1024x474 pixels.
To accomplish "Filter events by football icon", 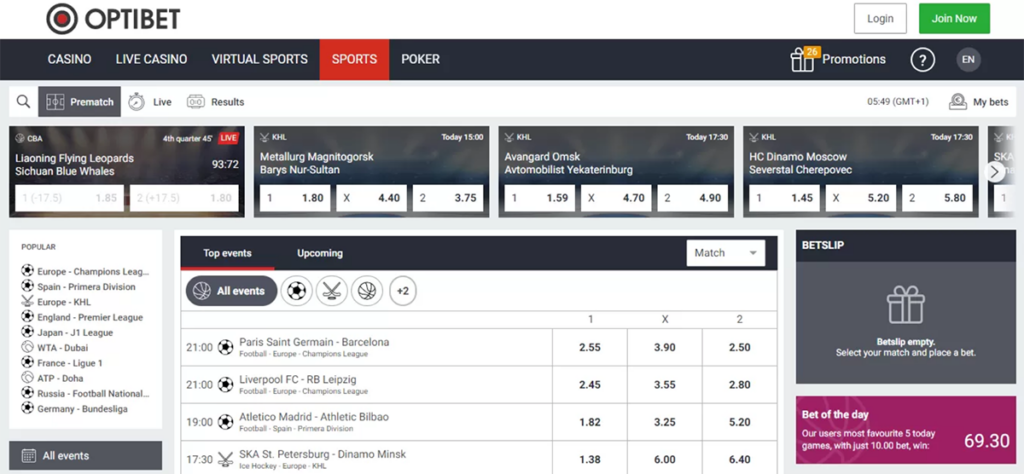I will click(x=296, y=291).
